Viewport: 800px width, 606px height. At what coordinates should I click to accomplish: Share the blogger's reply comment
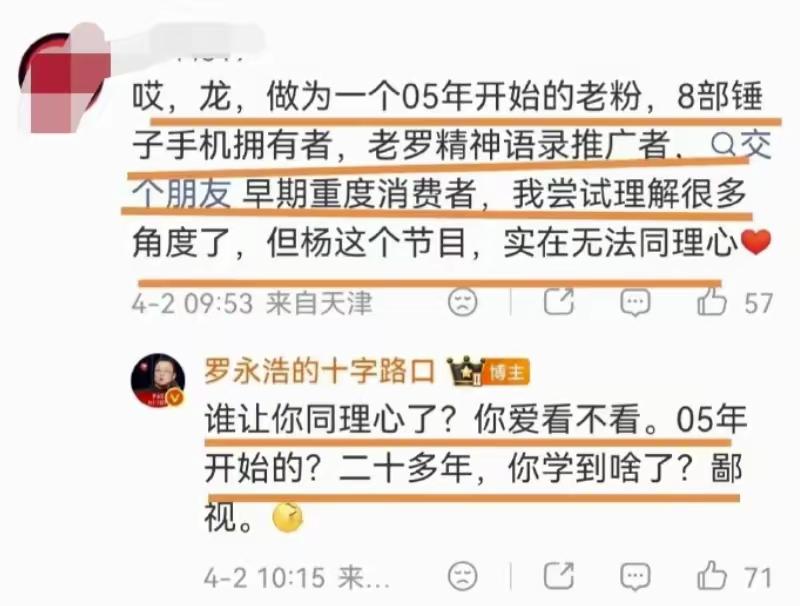[x=559, y=575]
